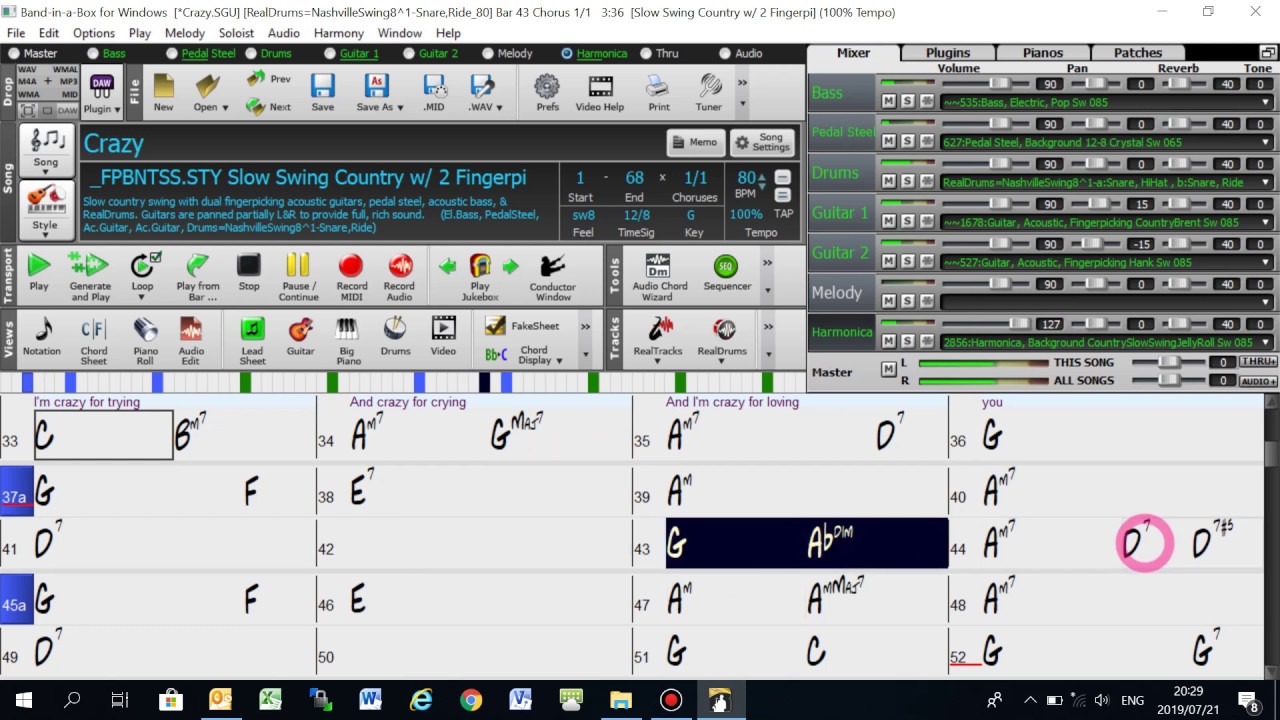
Task: Open Lead Sheet window
Action: pyautogui.click(x=252, y=340)
